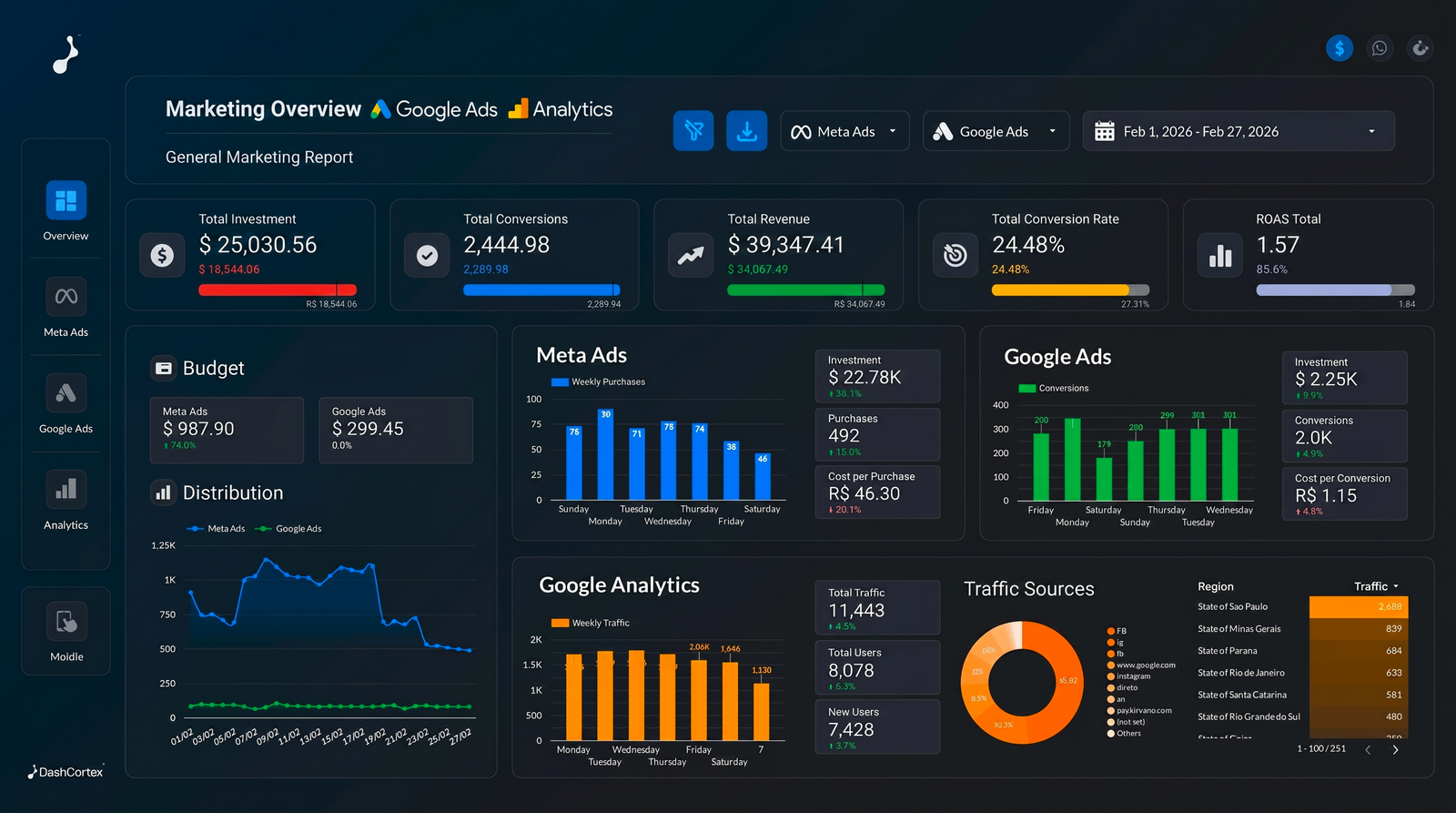The image size is (1456, 813).
Task: Toggle Weekly Purchases legend in Meta Ads chart
Action: [x=598, y=382]
